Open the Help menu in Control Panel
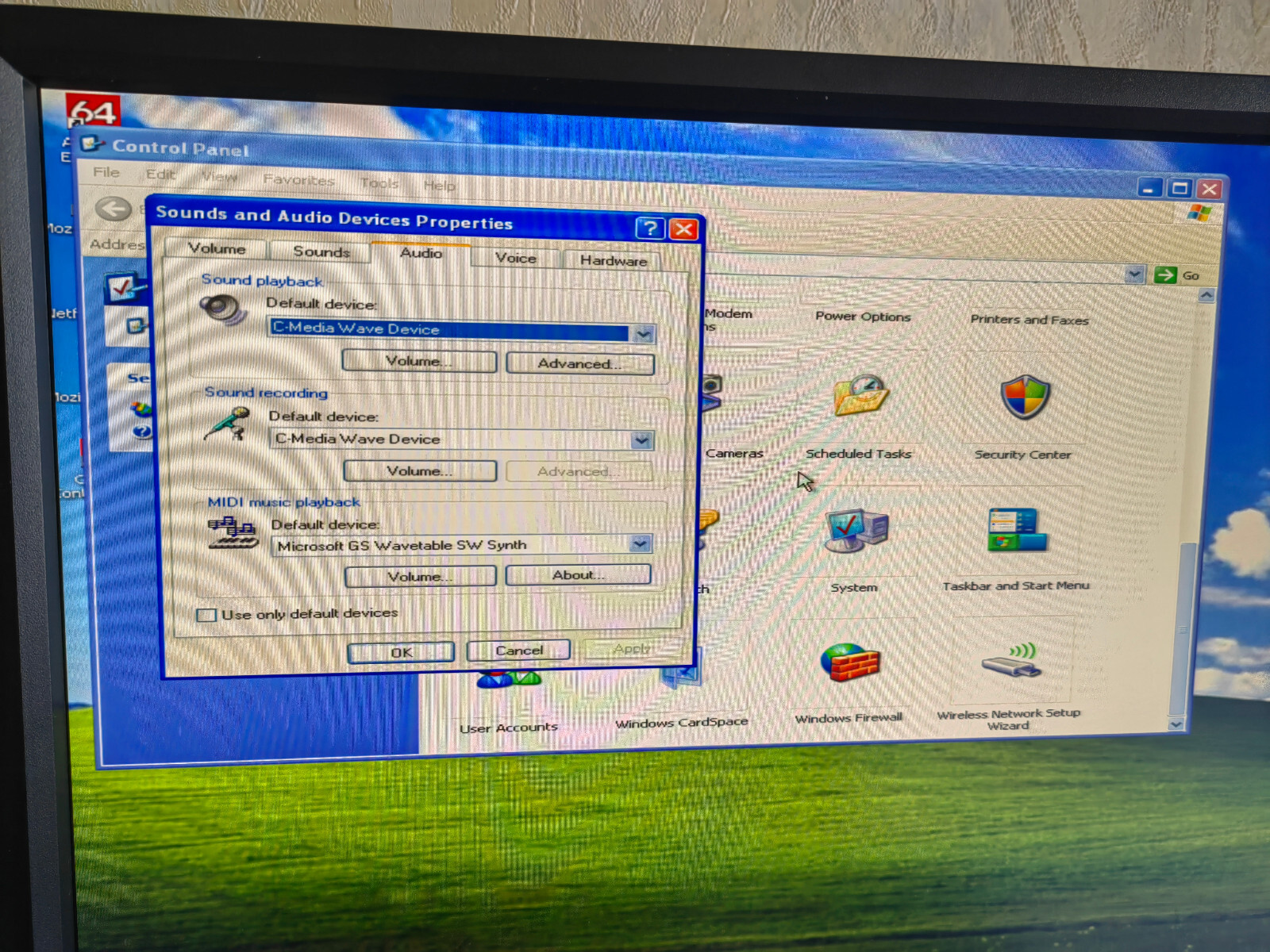Image resolution: width=1270 pixels, height=952 pixels. (439, 186)
